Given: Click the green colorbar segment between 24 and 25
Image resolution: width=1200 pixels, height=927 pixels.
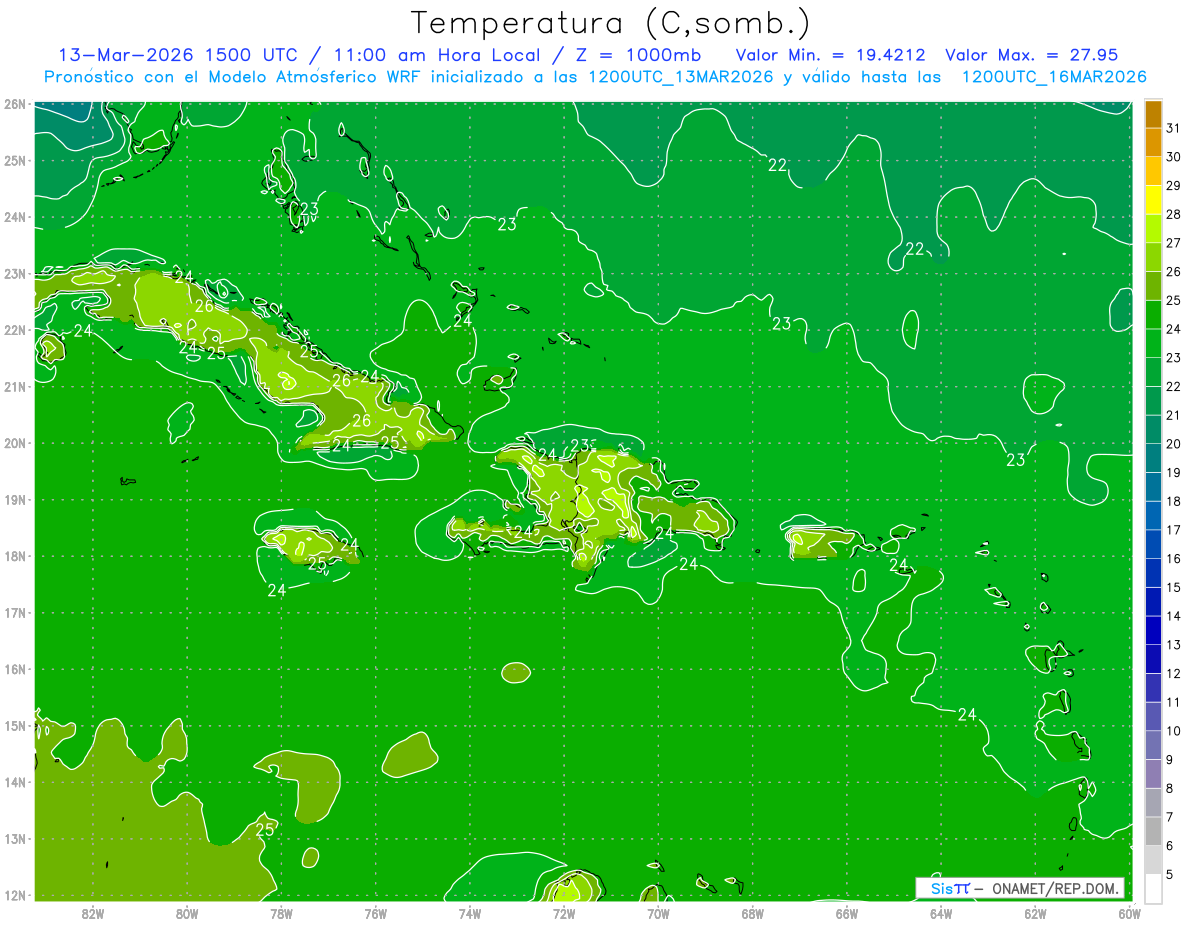Looking at the screenshot, I should 1153,315.
